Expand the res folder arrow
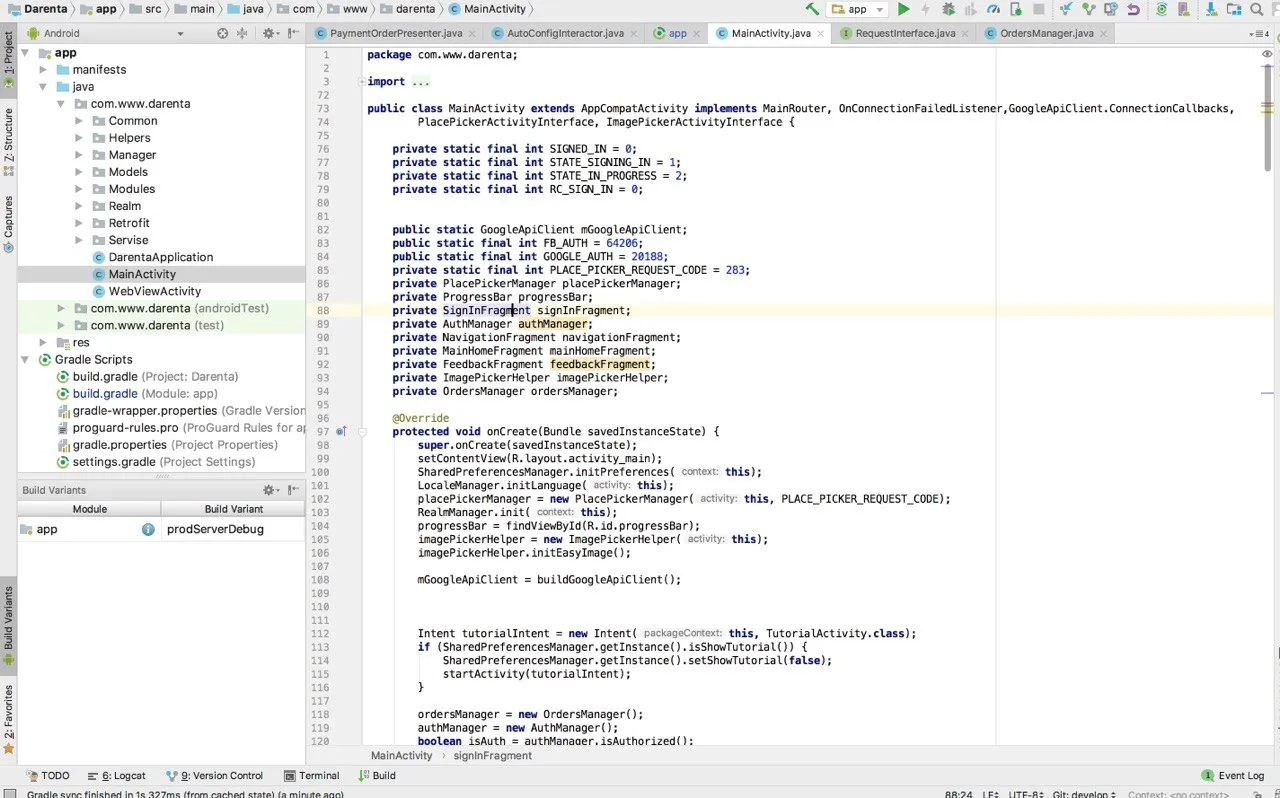This screenshot has width=1280, height=798. pos(43,342)
